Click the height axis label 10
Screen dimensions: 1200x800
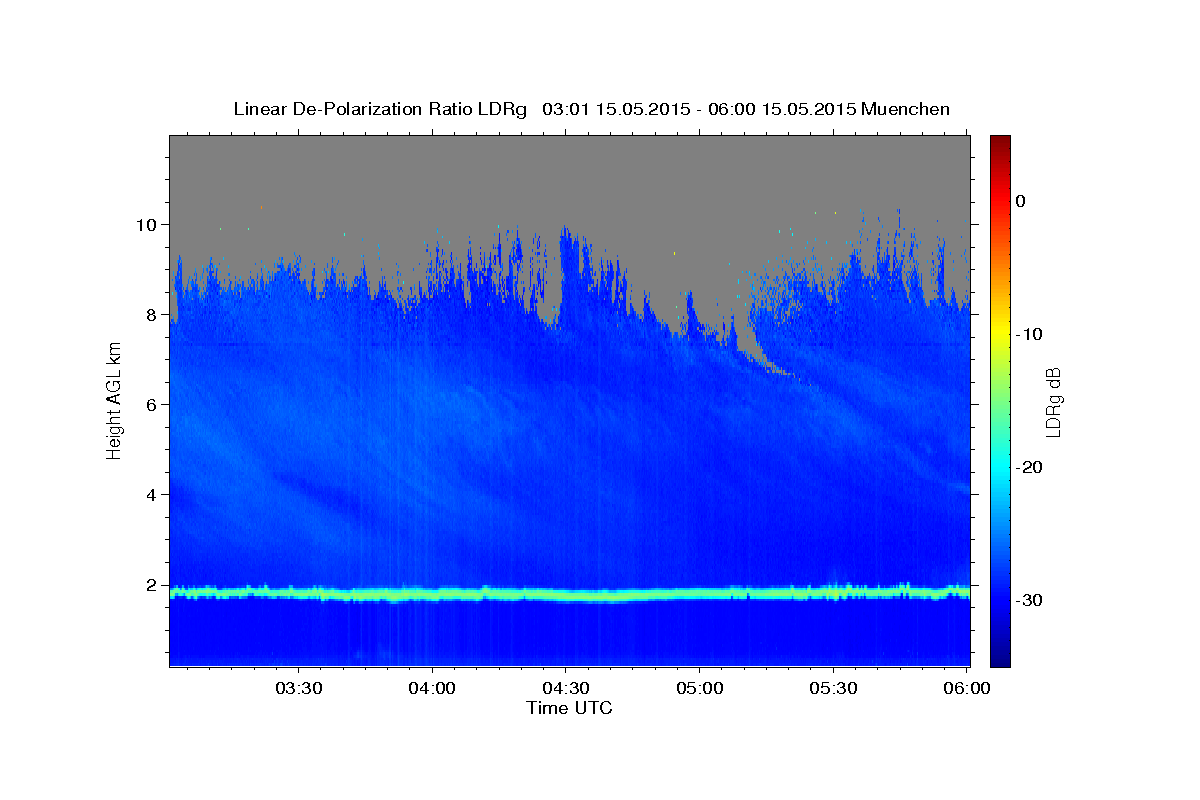(148, 224)
